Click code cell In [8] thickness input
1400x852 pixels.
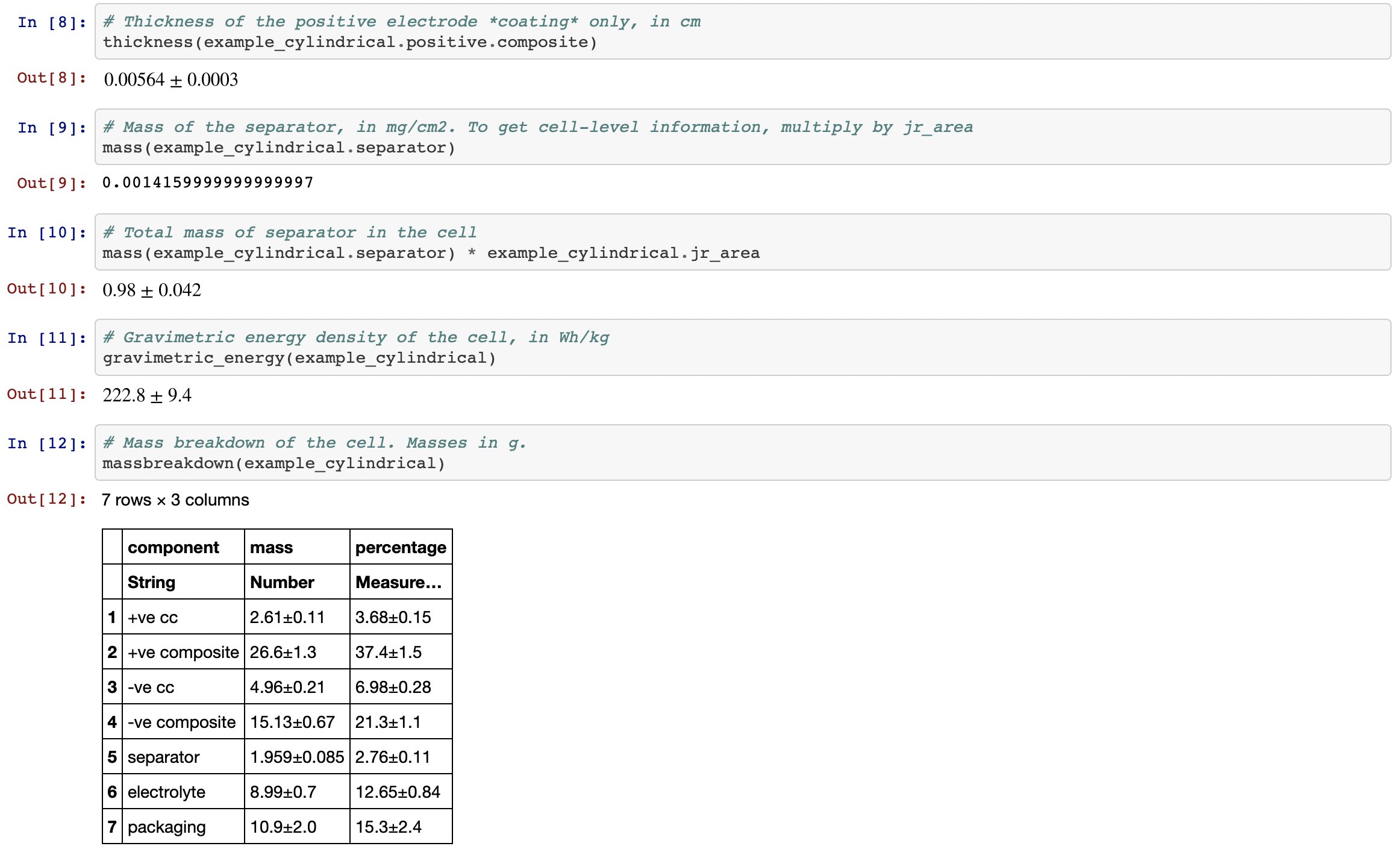[x=742, y=32]
